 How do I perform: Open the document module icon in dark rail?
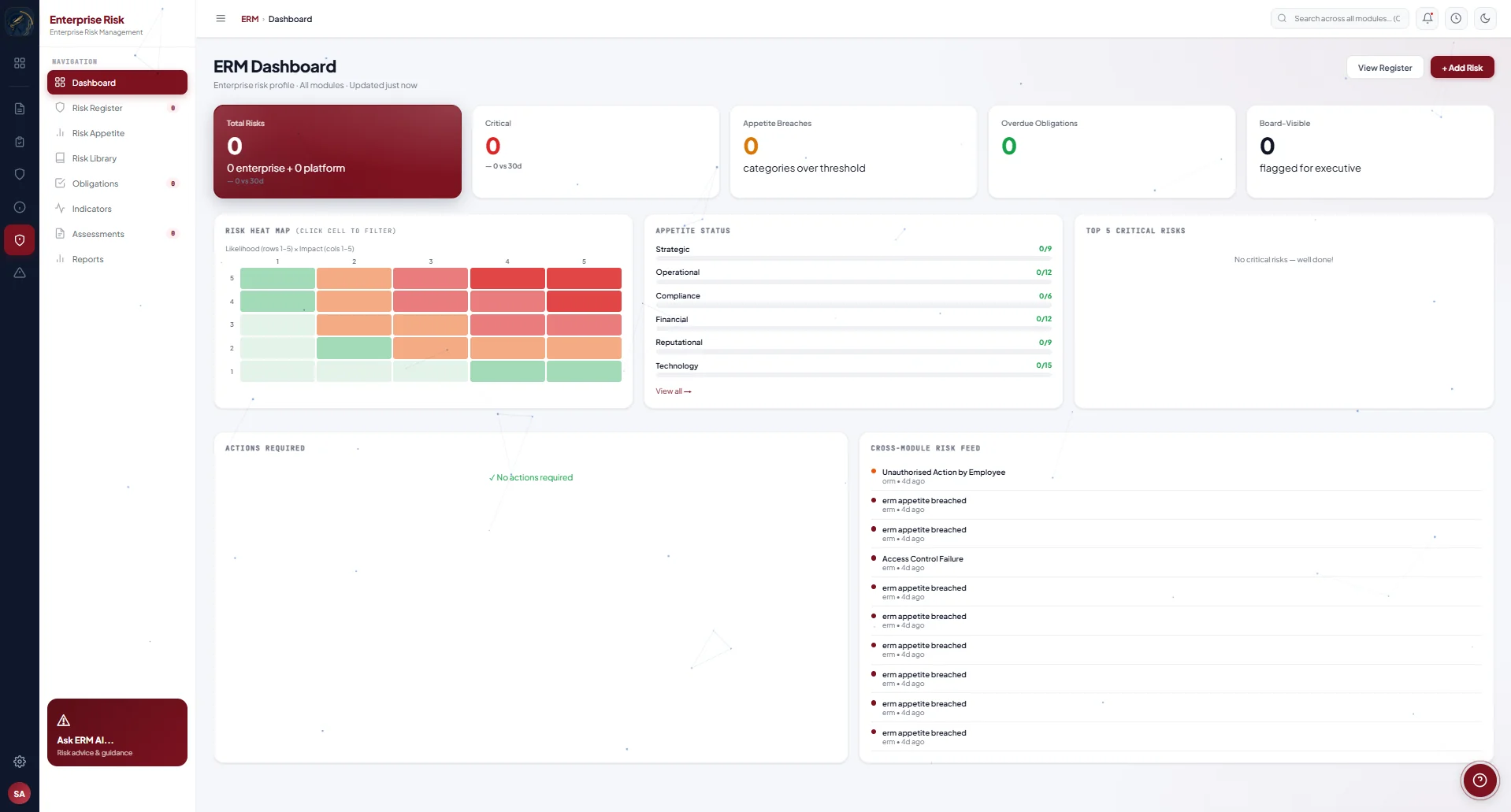20,109
